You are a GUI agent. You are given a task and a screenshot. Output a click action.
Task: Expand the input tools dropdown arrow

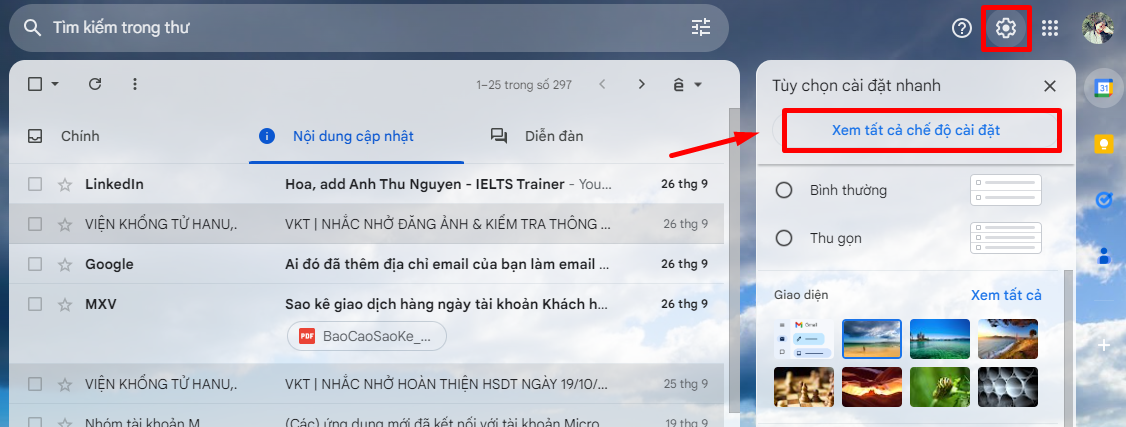(698, 85)
